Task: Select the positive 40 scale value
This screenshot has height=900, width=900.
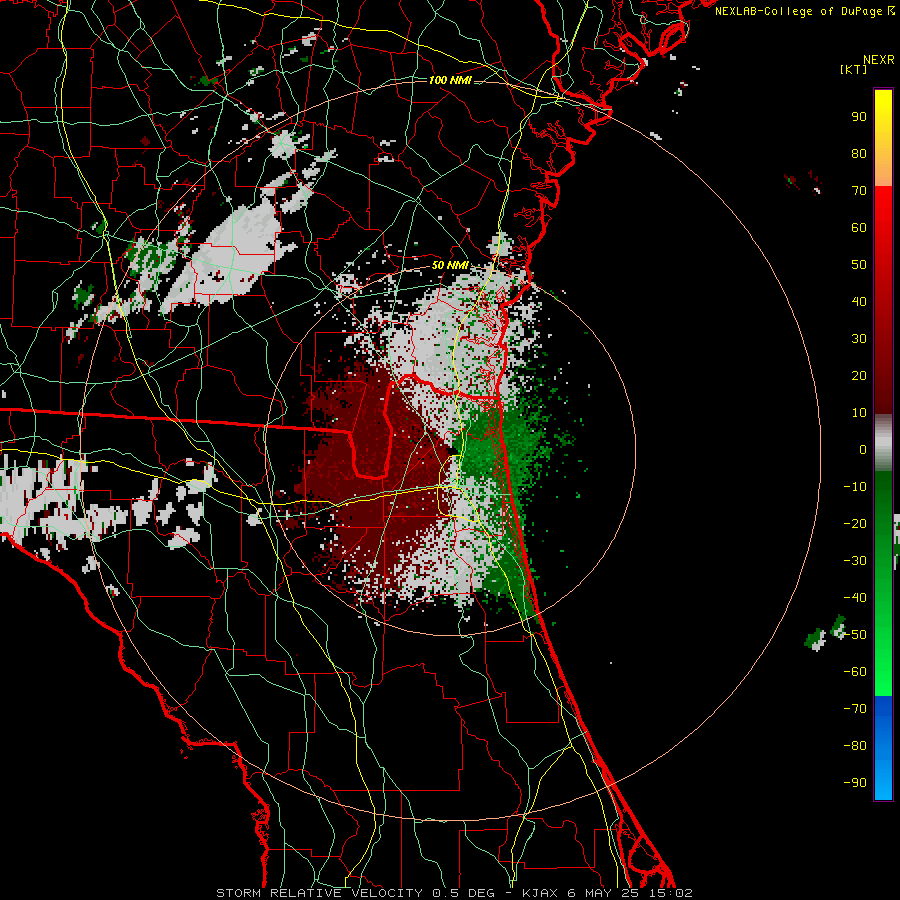Action: coord(859,302)
